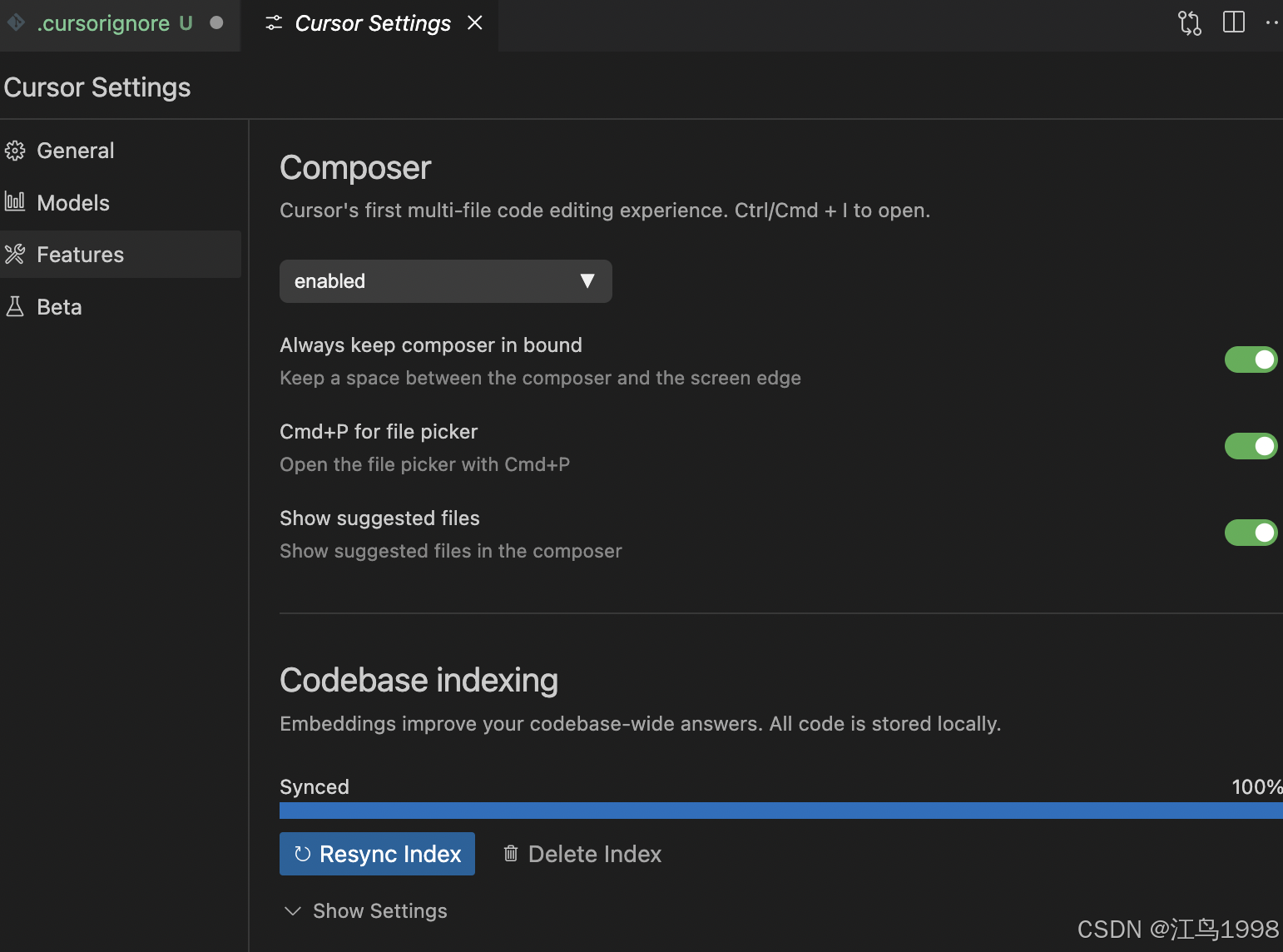
Task: Open the Beta settings section
Action: [121, 307]
